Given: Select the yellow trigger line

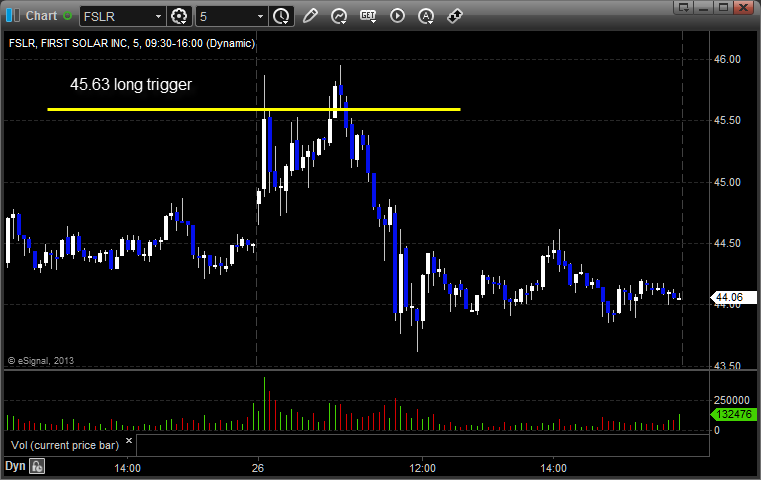Looking at the screenshot, I should pos(254,109).
